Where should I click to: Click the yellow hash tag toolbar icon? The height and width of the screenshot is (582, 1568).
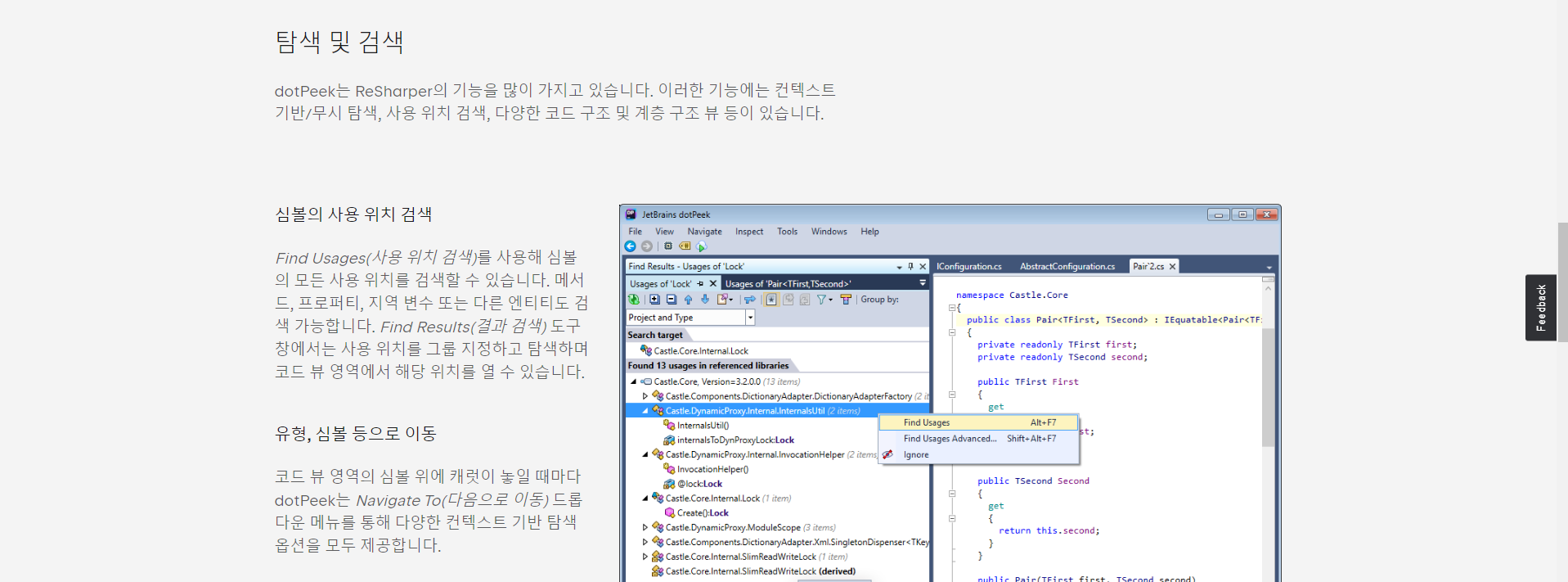click(x=685, y=246)
